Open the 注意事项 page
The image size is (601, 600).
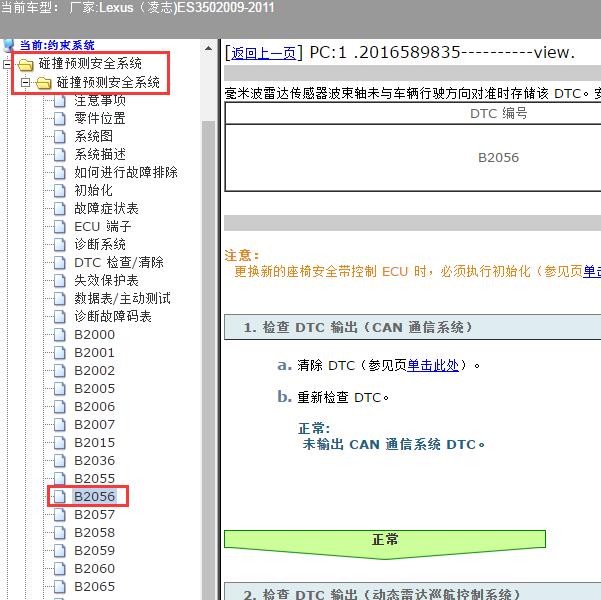coord(100,100)
